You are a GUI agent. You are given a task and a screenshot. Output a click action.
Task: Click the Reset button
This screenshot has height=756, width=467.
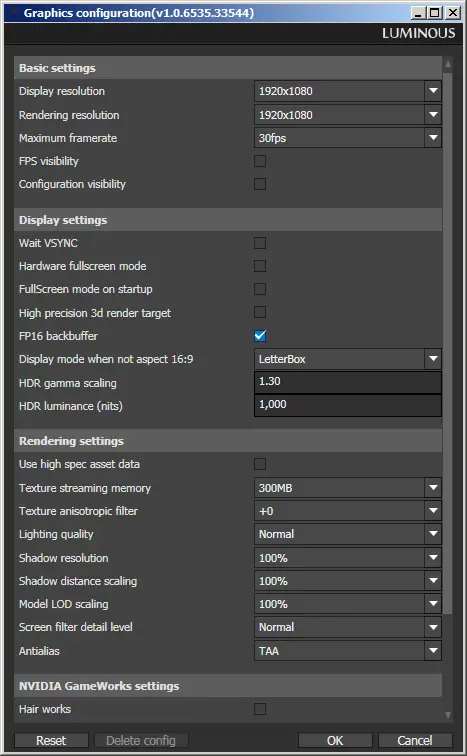(51, 740)
